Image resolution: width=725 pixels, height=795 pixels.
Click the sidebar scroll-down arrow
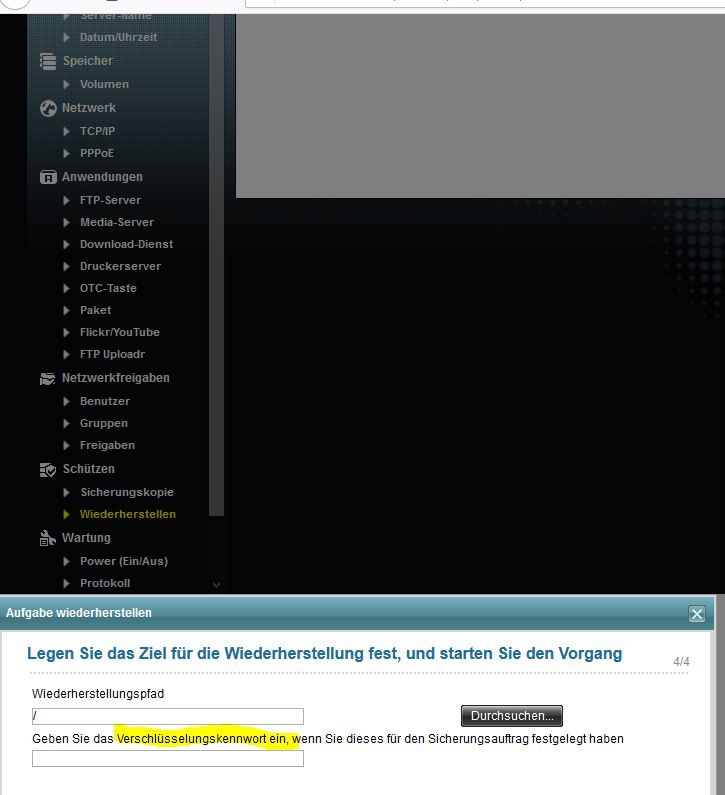[x=217, y=584]
